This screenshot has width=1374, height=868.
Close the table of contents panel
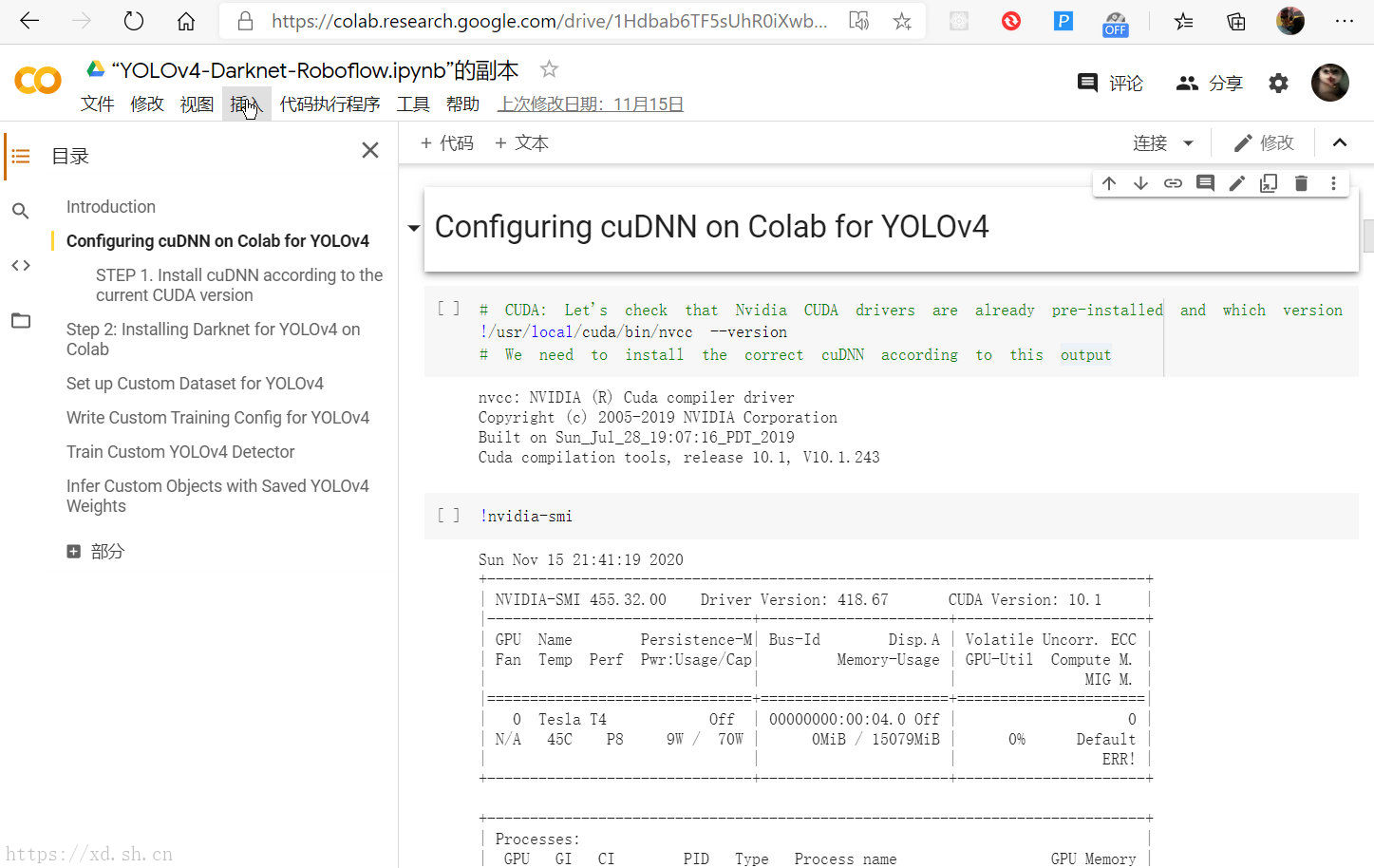point(370,150)
